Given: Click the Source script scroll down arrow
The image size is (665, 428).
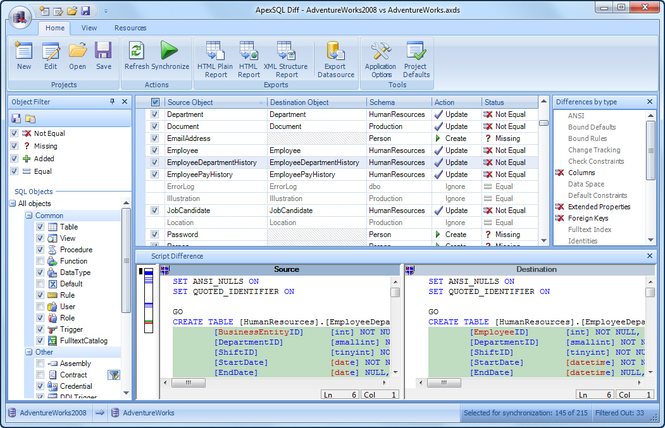Looking at the screenshot, I should tap(395, 372).
